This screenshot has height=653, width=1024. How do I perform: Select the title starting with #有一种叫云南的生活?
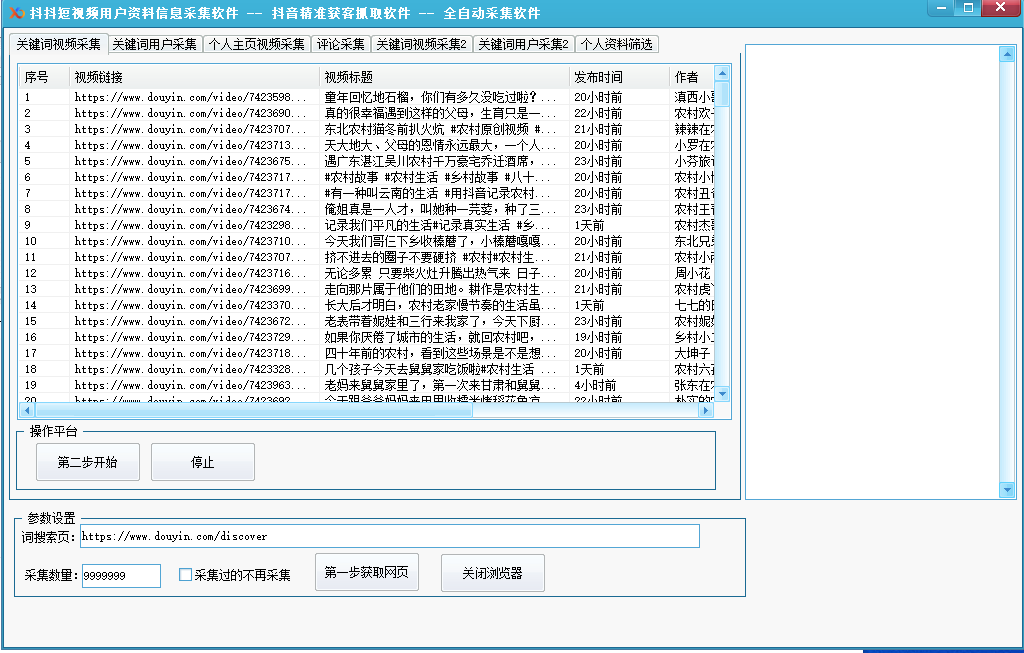click(438, 193)
